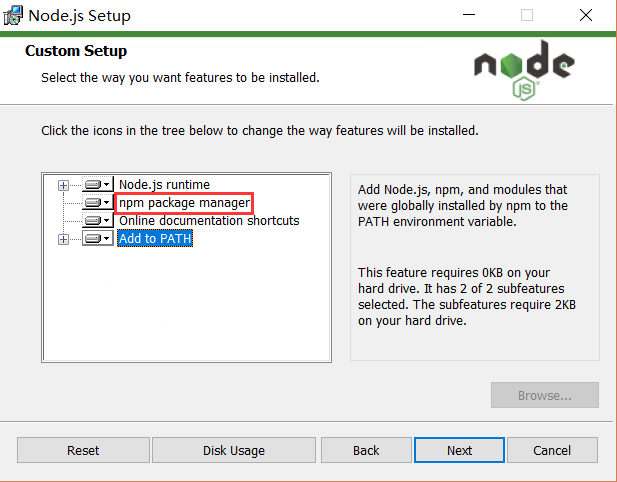617x482 pixels.
Task: Open Online documentation shortcuts drive icon dropdown
Action: point(98,220)
